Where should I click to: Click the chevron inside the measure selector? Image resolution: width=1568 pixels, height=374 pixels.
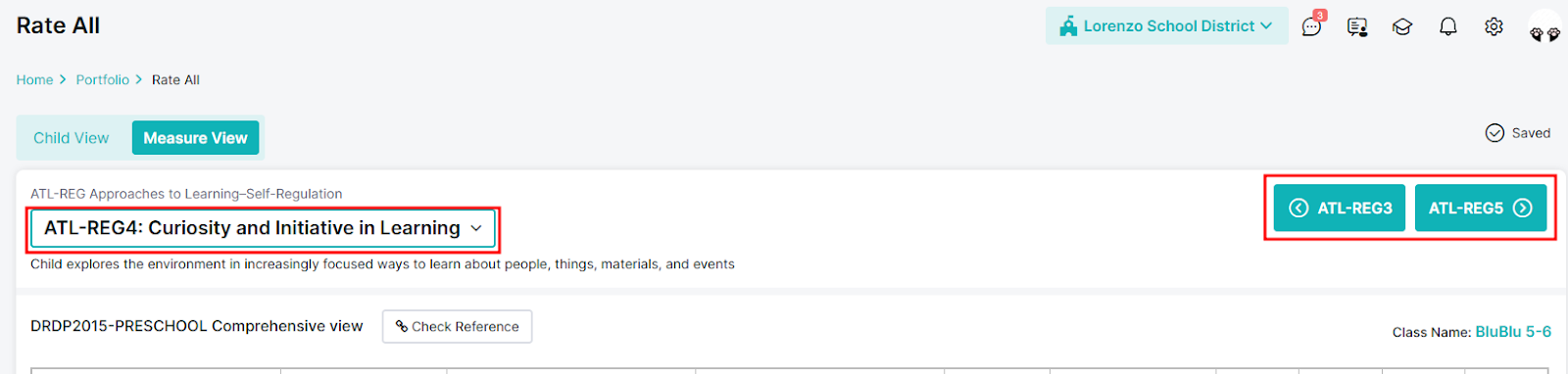(x=476, y=228)
